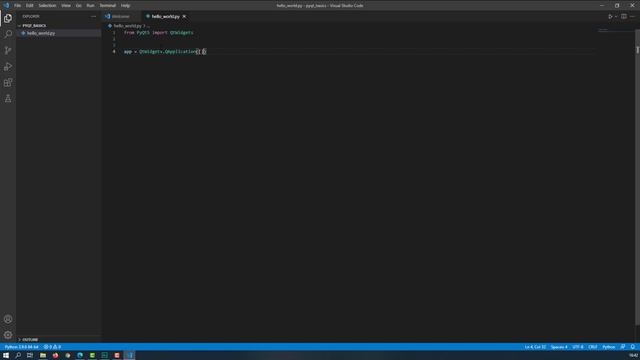The width and height of the screenshot is (640, 360).
Task: Switch to the Welcome tab
Action: click(x=121, y=16)
